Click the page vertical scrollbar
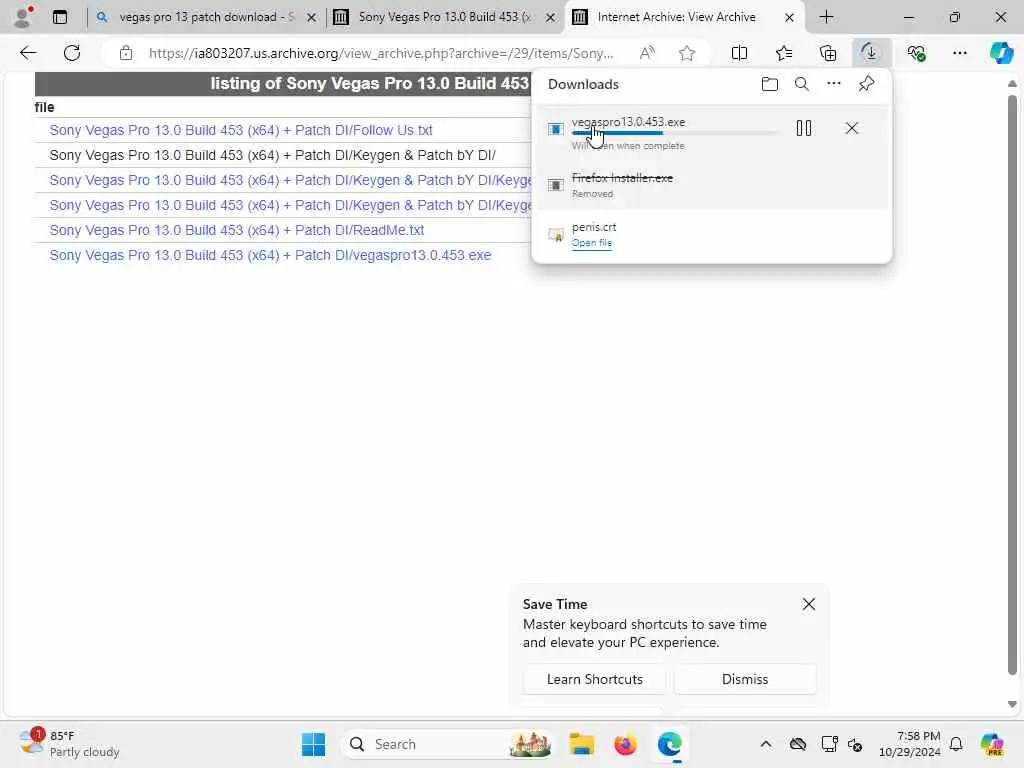This screenshot has width=1024, height=768. click(1012, 385)
